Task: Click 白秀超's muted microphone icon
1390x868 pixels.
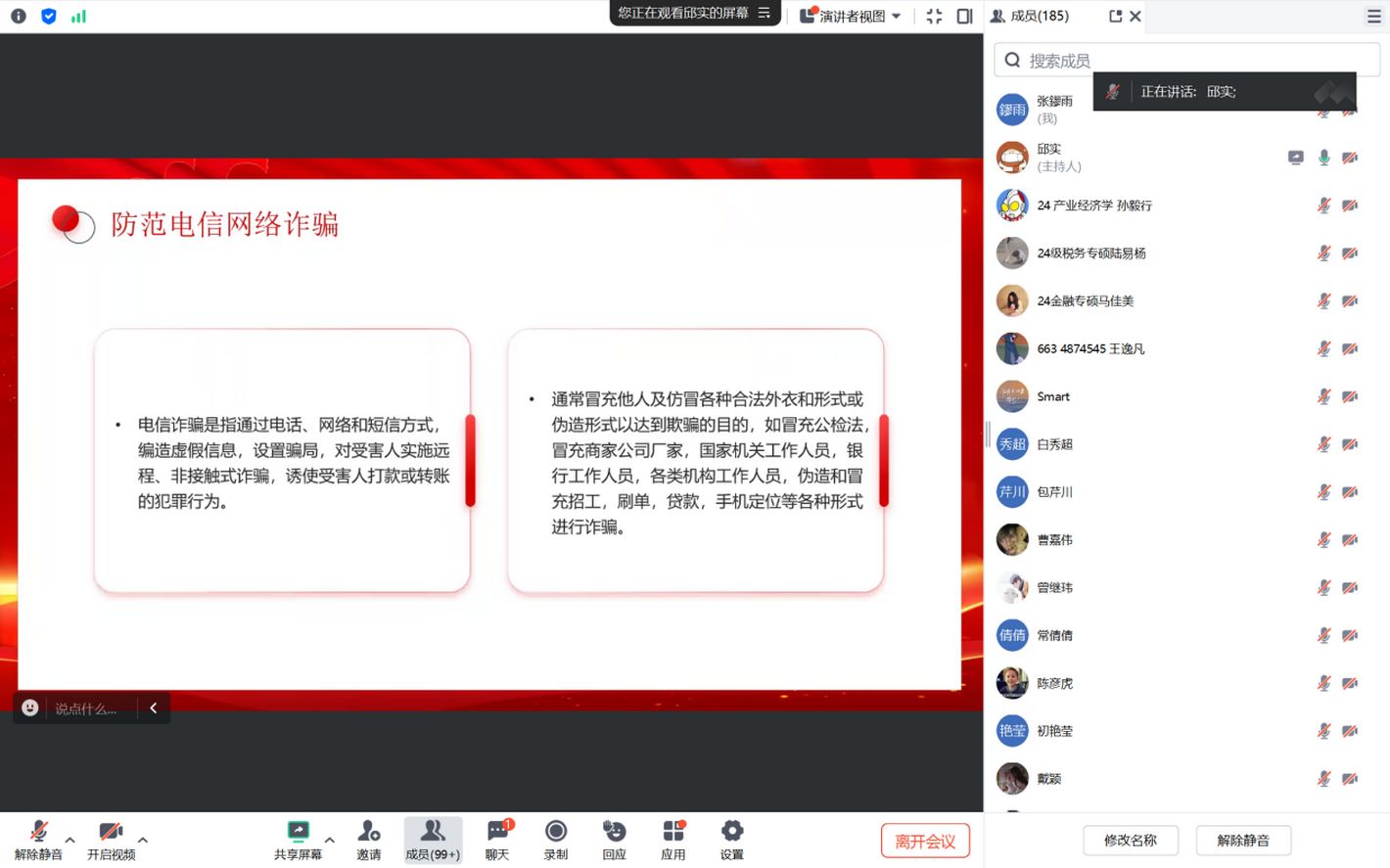Action: 1323,444
